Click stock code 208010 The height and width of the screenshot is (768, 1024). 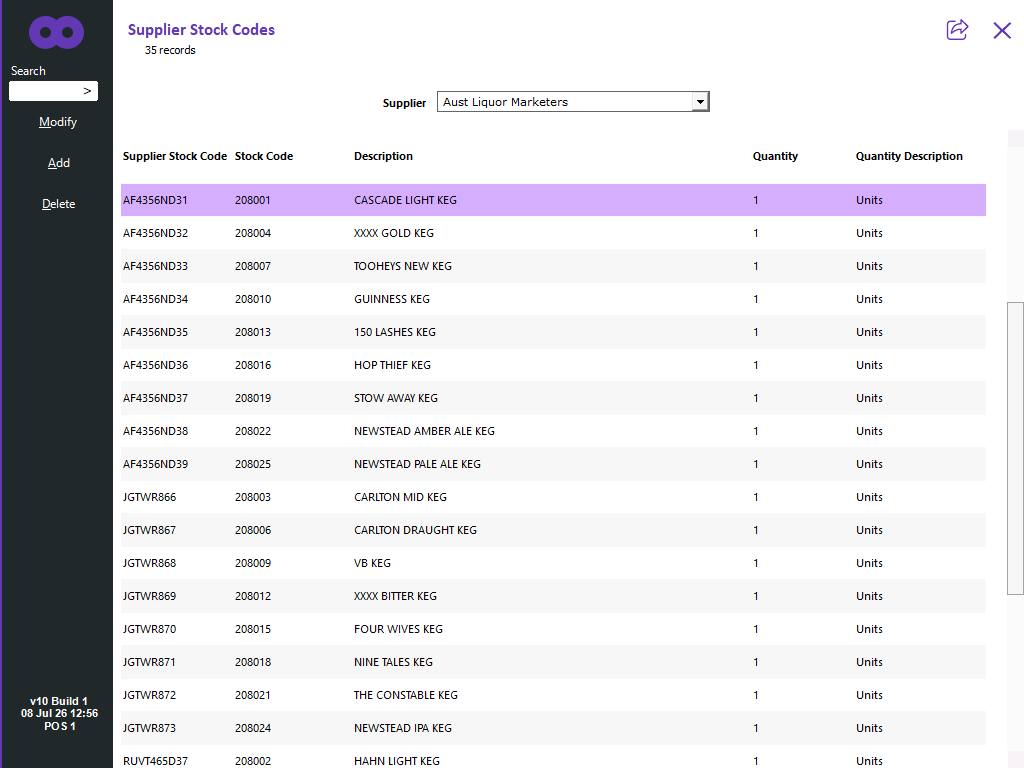(253, 299)
